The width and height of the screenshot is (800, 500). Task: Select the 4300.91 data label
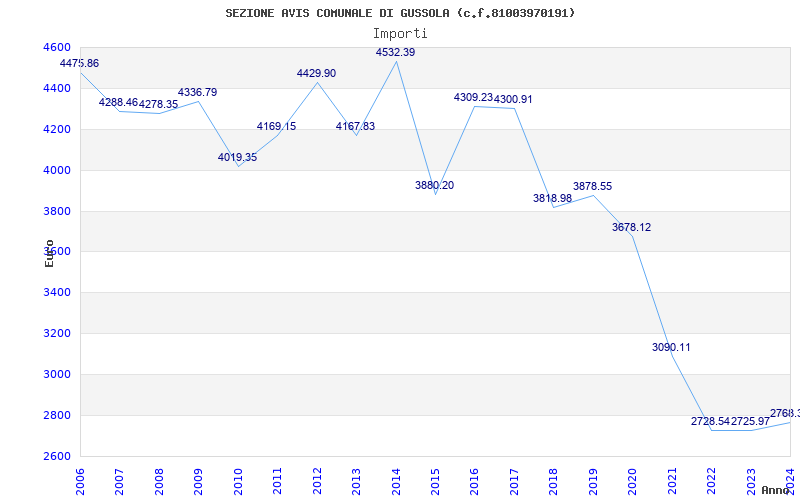[513, 99]
